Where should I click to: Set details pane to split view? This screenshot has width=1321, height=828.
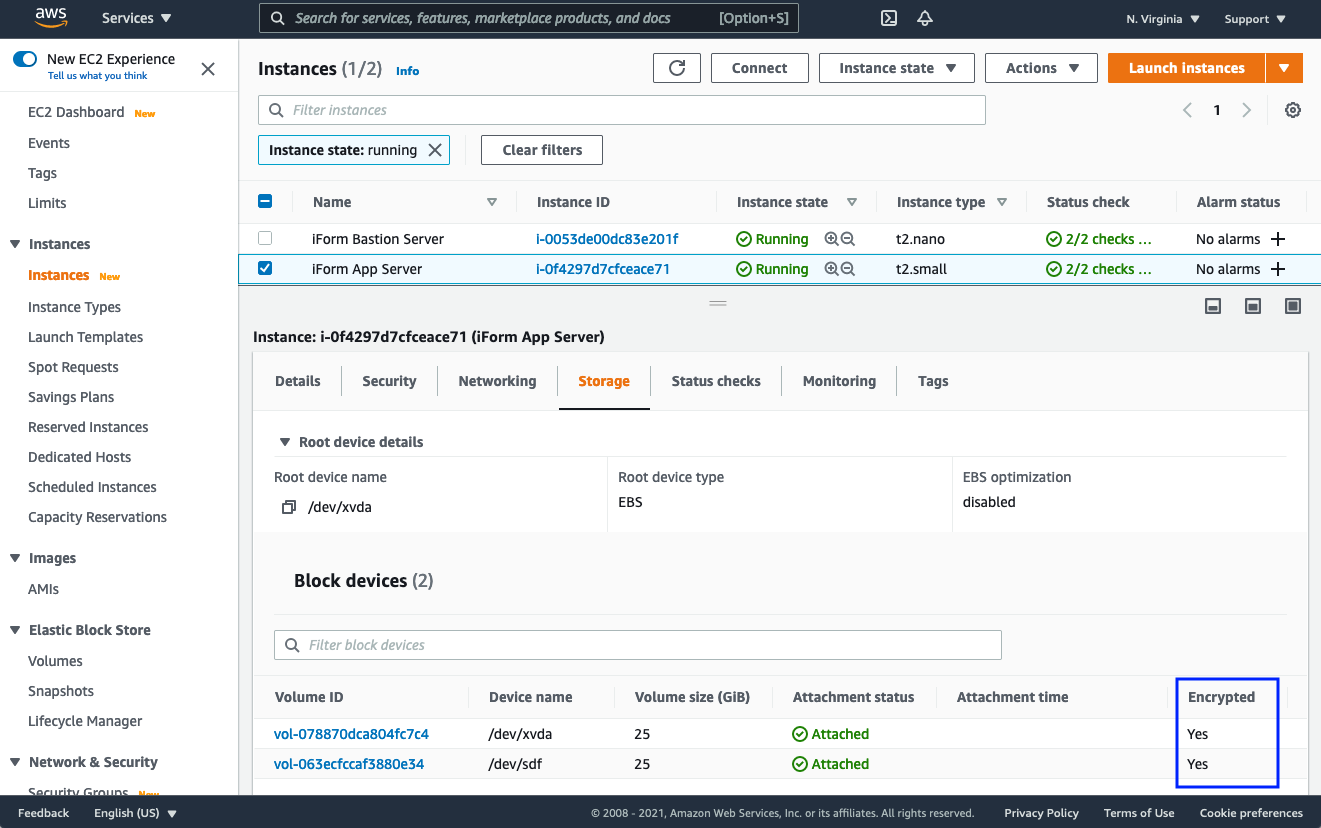pos(1253,306)
